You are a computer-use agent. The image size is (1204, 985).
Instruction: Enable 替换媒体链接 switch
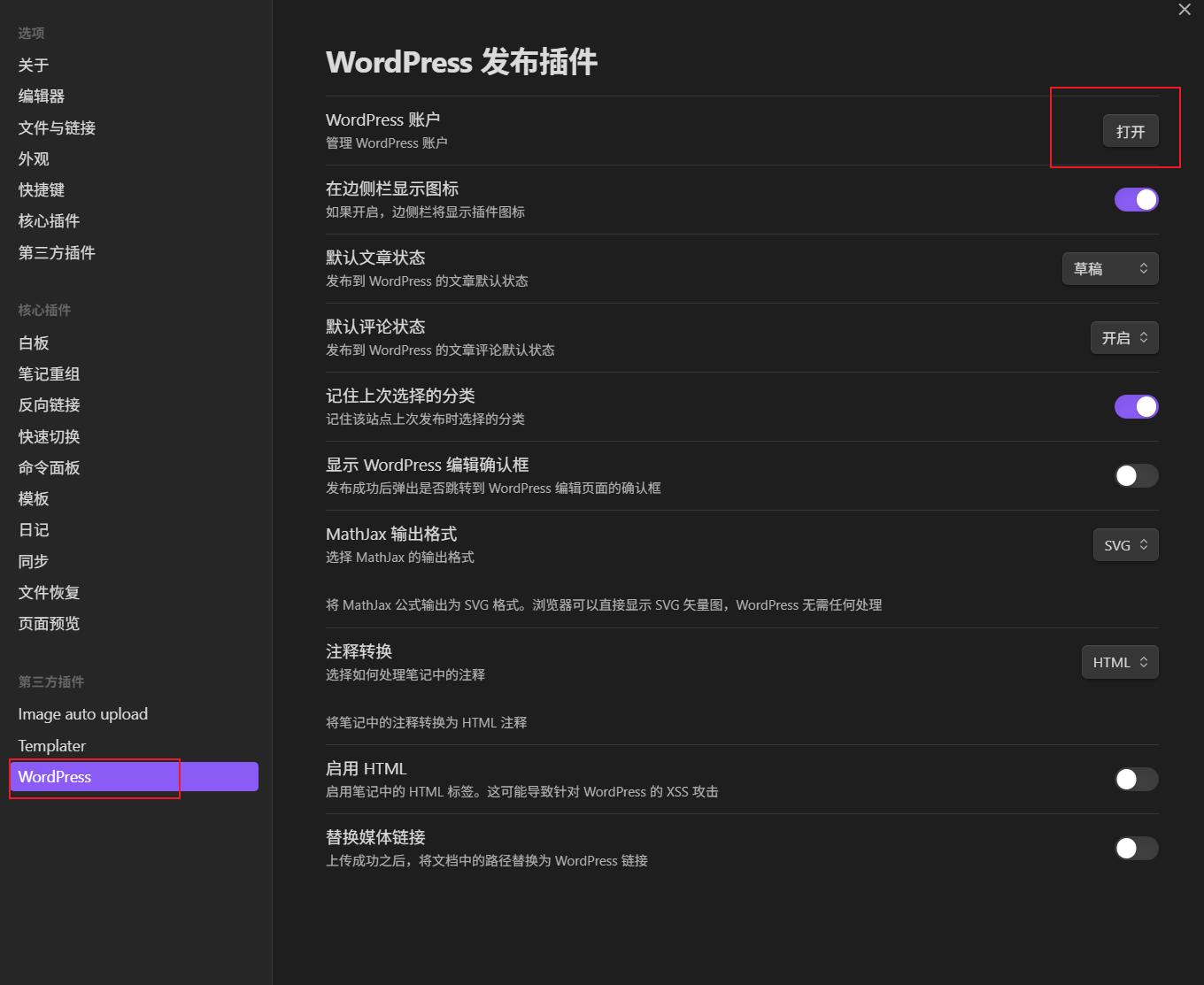1136,848
